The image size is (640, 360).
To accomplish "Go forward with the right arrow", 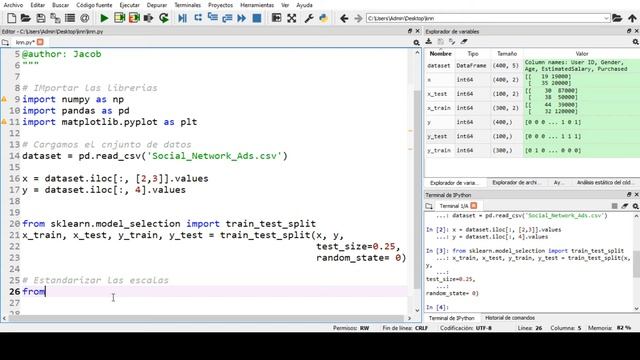I will [358, 18].
